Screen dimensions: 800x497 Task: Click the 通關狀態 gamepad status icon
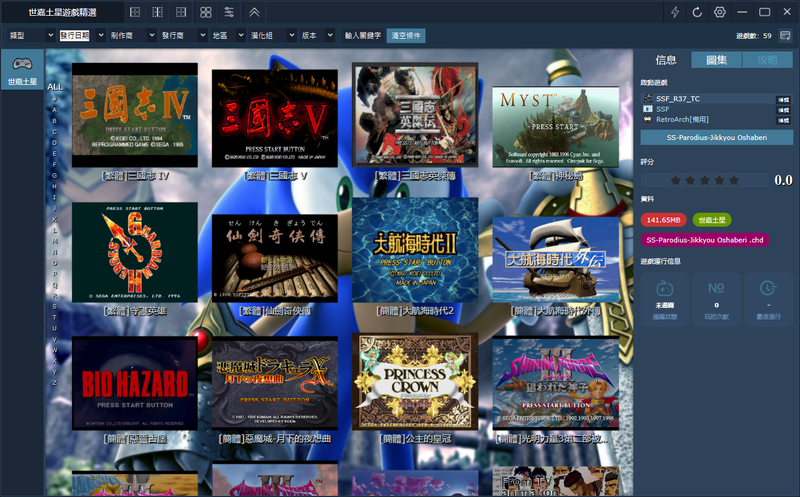[664, 289]
